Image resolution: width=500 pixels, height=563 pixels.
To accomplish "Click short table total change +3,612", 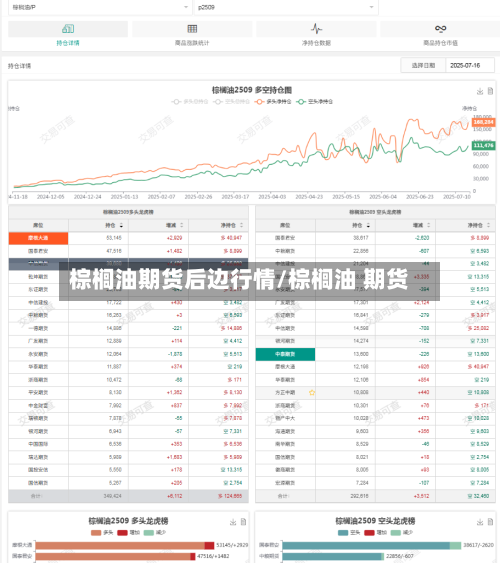I will 422,496.
